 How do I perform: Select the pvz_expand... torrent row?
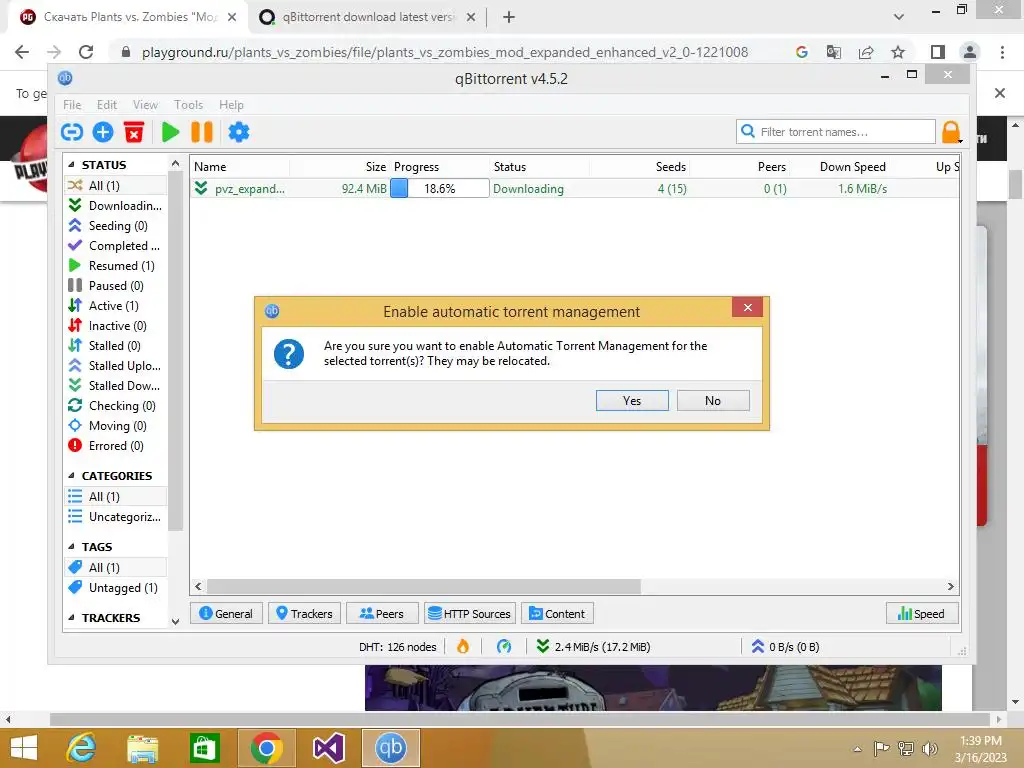point(575,189)
